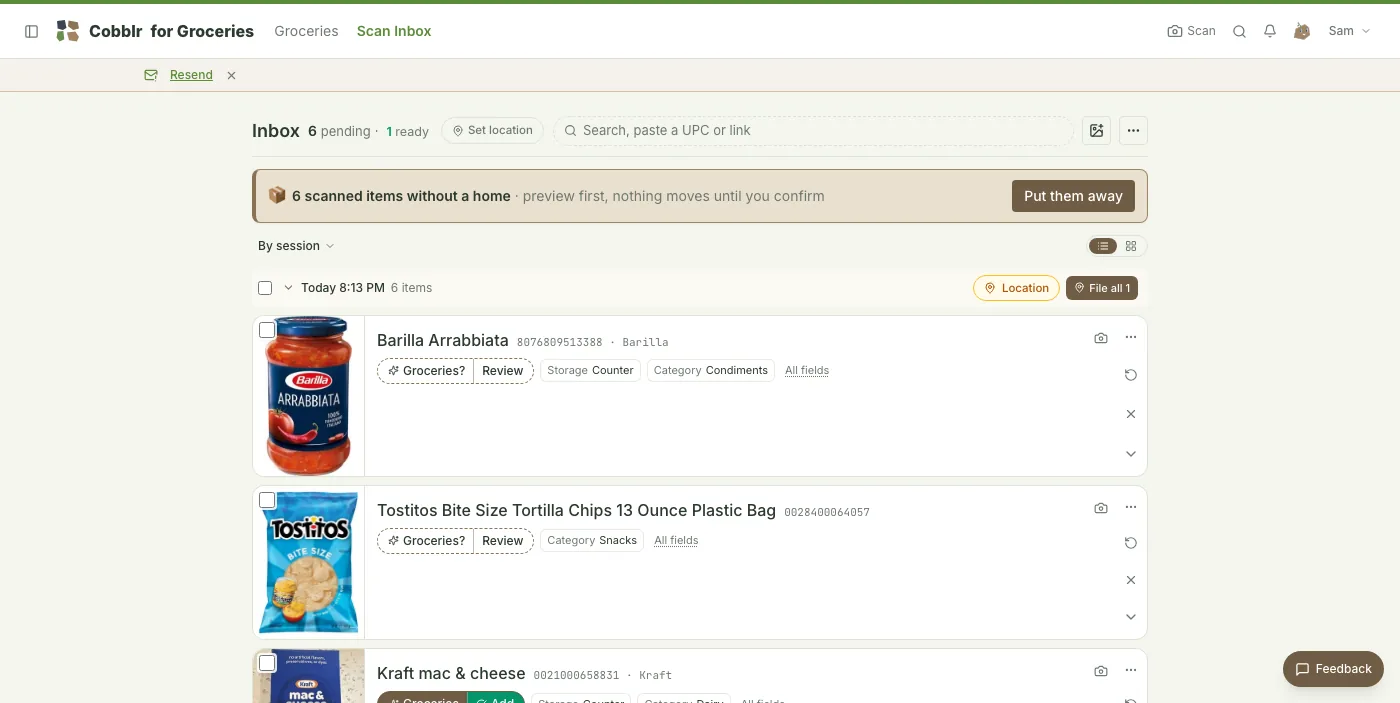
Task: Click the Tostitos Bite Size Tortilla Chips title
Action: [576, 511]
